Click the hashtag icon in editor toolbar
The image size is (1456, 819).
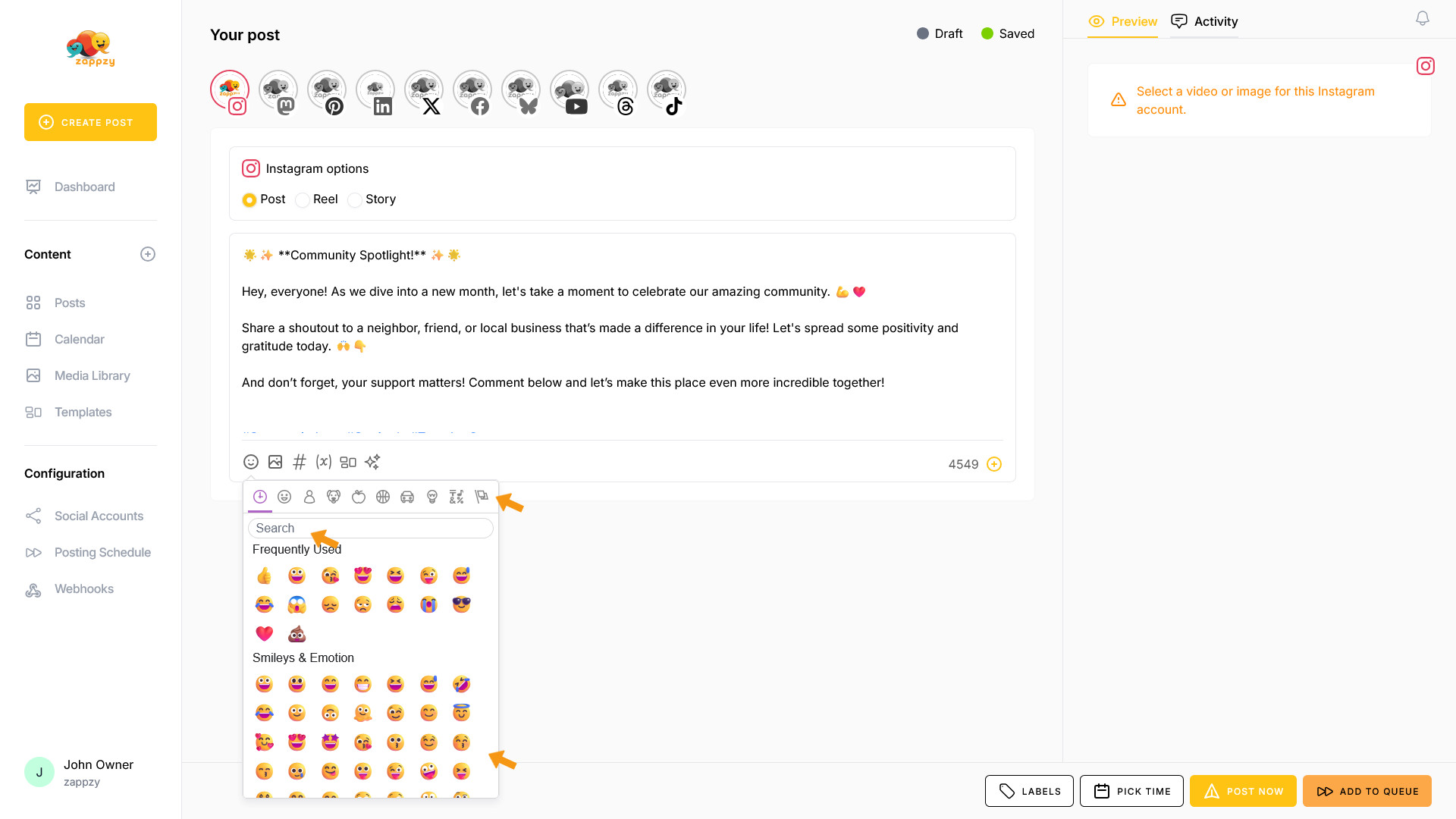tap(300, 462)
